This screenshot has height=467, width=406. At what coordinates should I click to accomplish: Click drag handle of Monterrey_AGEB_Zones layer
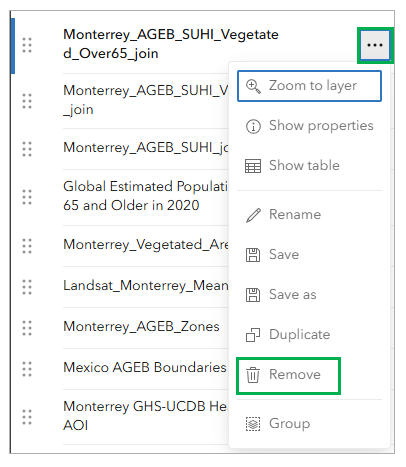click(27, 328)
